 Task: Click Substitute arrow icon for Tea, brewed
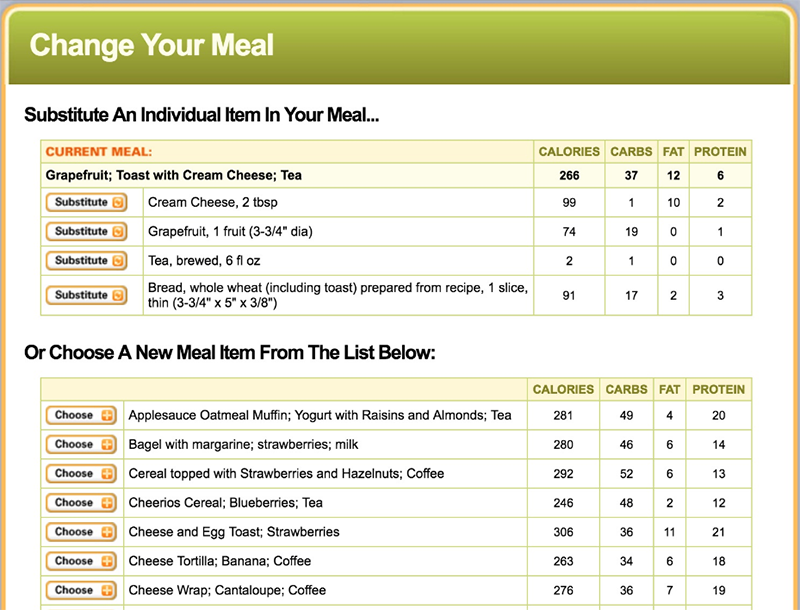pos(118,261)
